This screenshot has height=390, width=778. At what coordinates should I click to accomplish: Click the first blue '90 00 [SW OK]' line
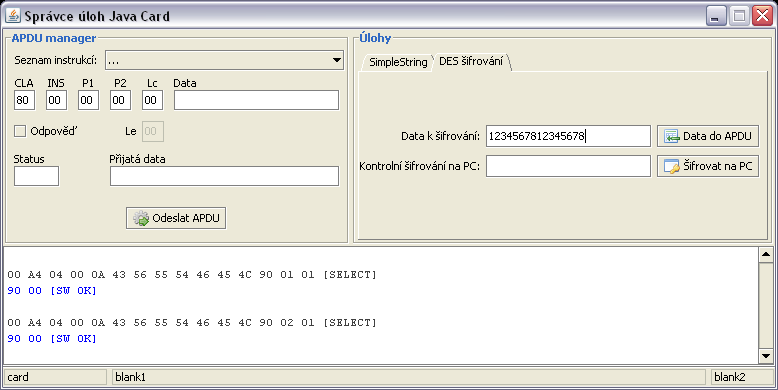coord(52,290)
